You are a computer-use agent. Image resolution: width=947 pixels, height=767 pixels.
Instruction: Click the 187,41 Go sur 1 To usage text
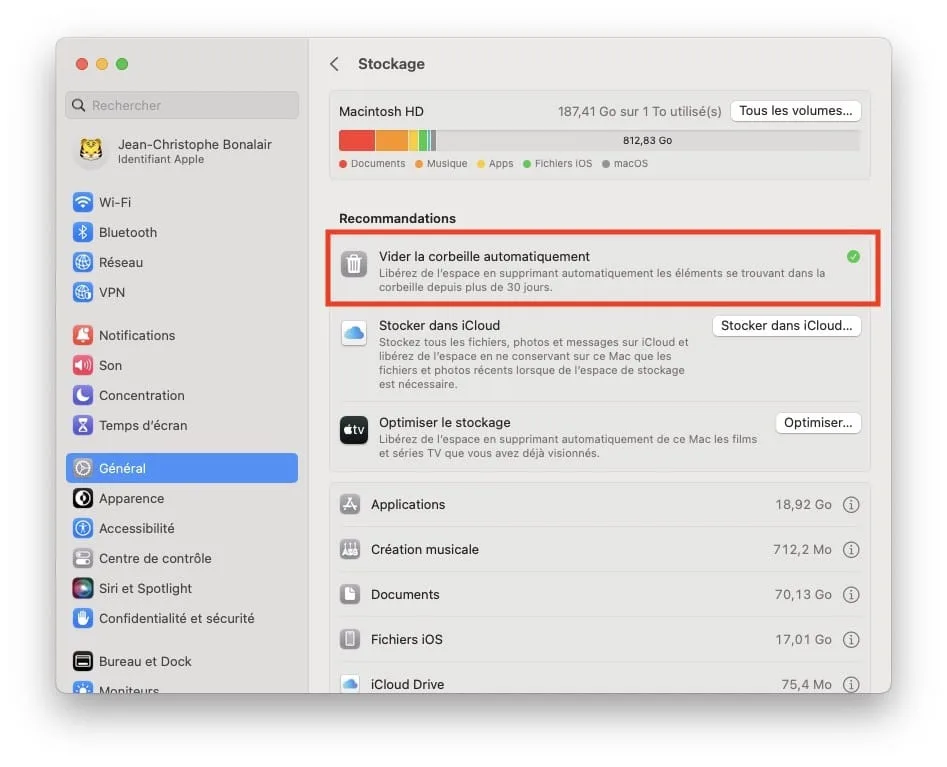(x=640, y=112)
